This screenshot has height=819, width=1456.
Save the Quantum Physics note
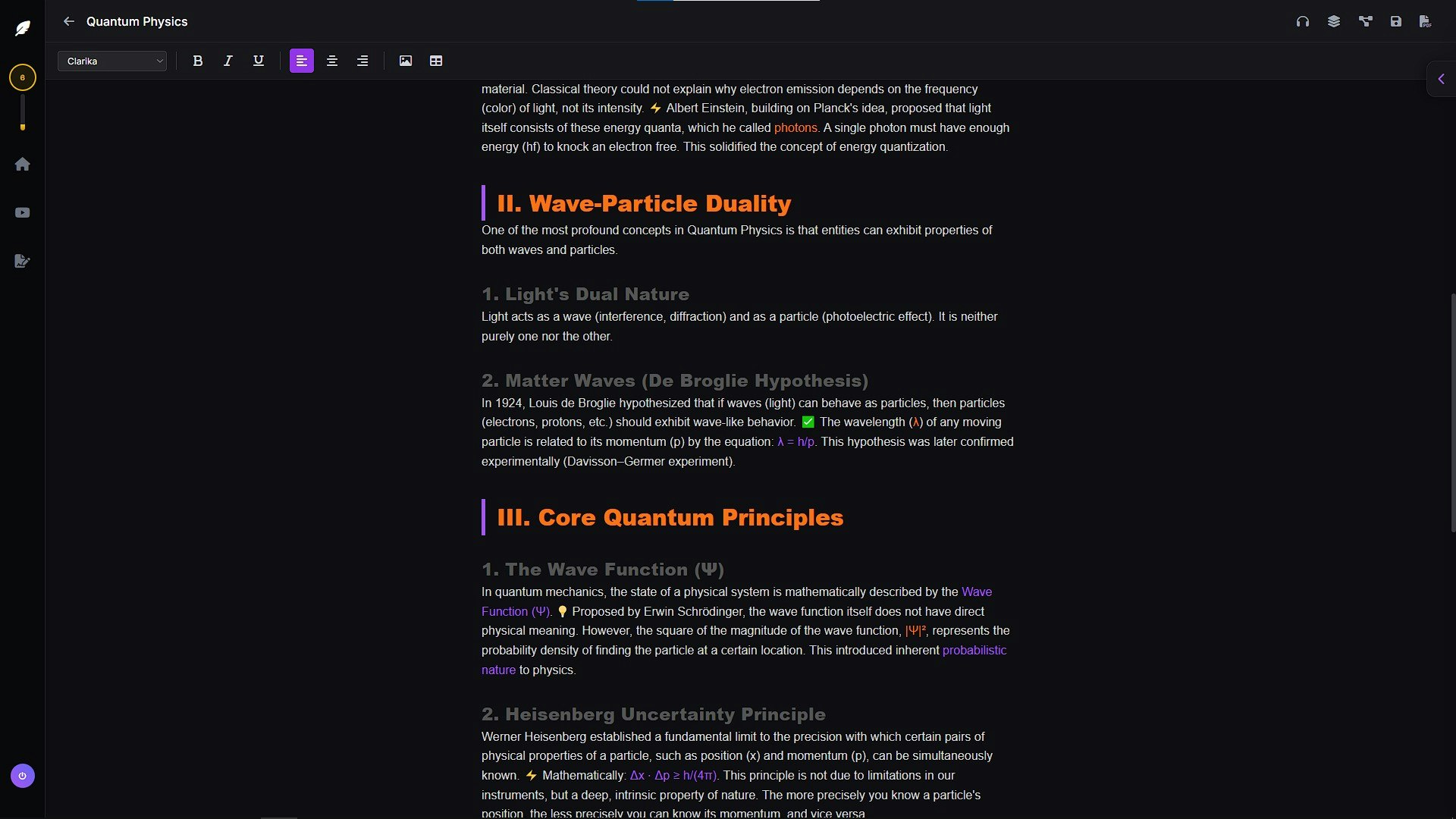1396,21
